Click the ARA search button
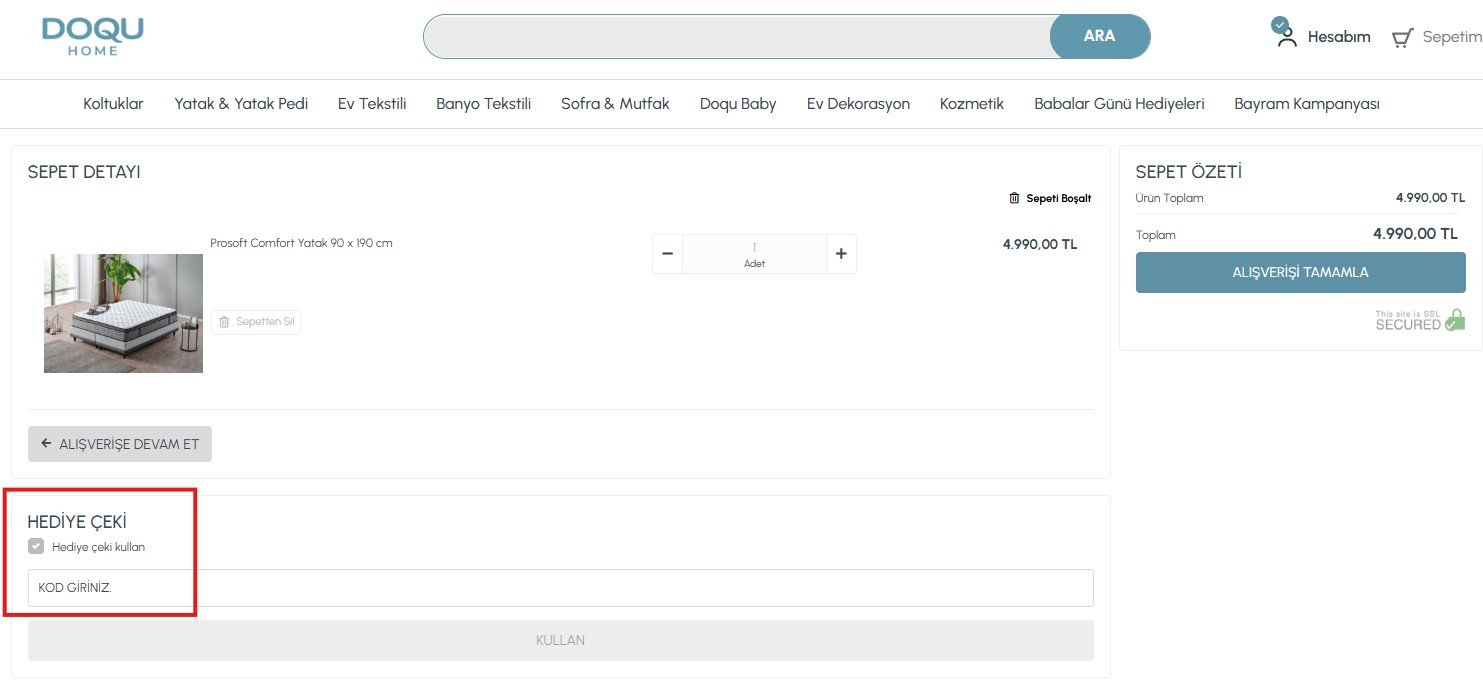This screenshot has width=1483, height=693. coord(1100,36)
